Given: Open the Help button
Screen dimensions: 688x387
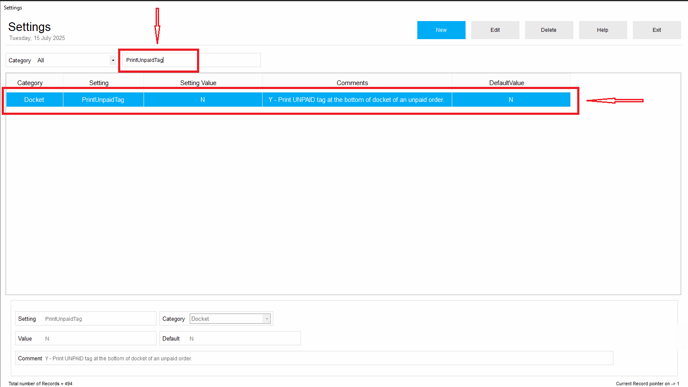Looking at the screenshot, I should tap(602, 30).
